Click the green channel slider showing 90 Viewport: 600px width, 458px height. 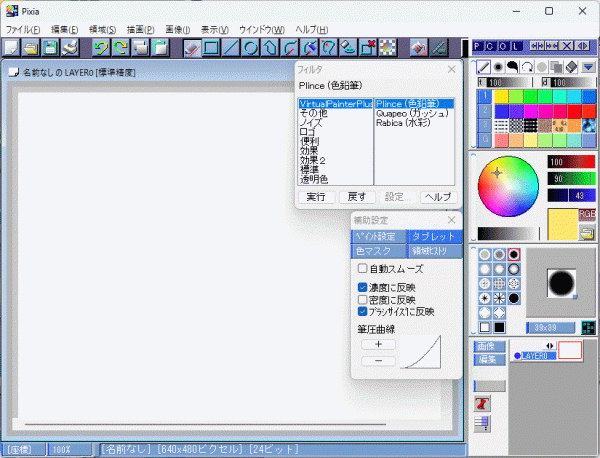(x=571, y=179)
